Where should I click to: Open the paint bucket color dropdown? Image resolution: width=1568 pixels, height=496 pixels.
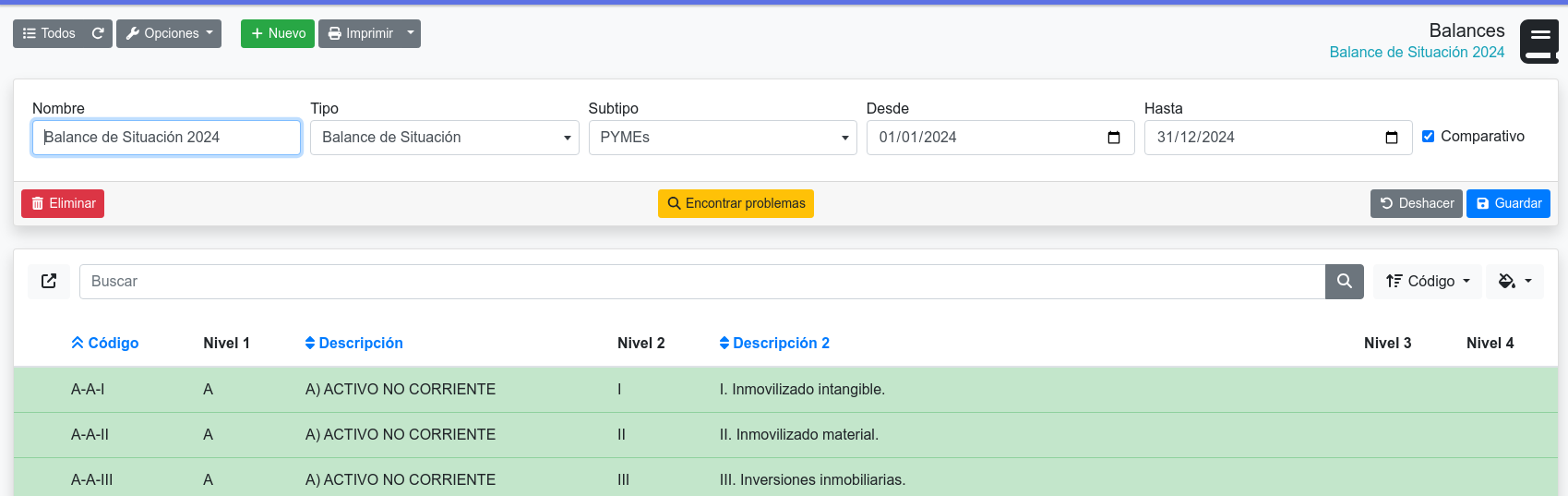1514,282
